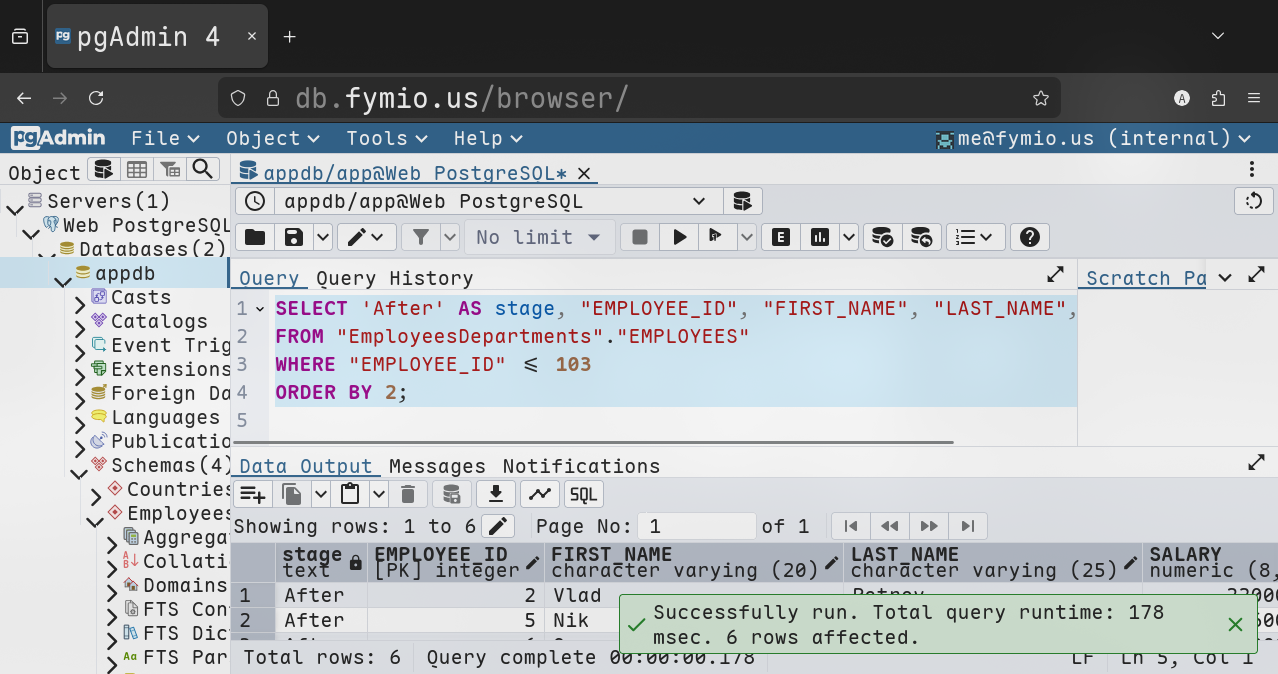Click the Execute query play button

(x=680, y=237)
